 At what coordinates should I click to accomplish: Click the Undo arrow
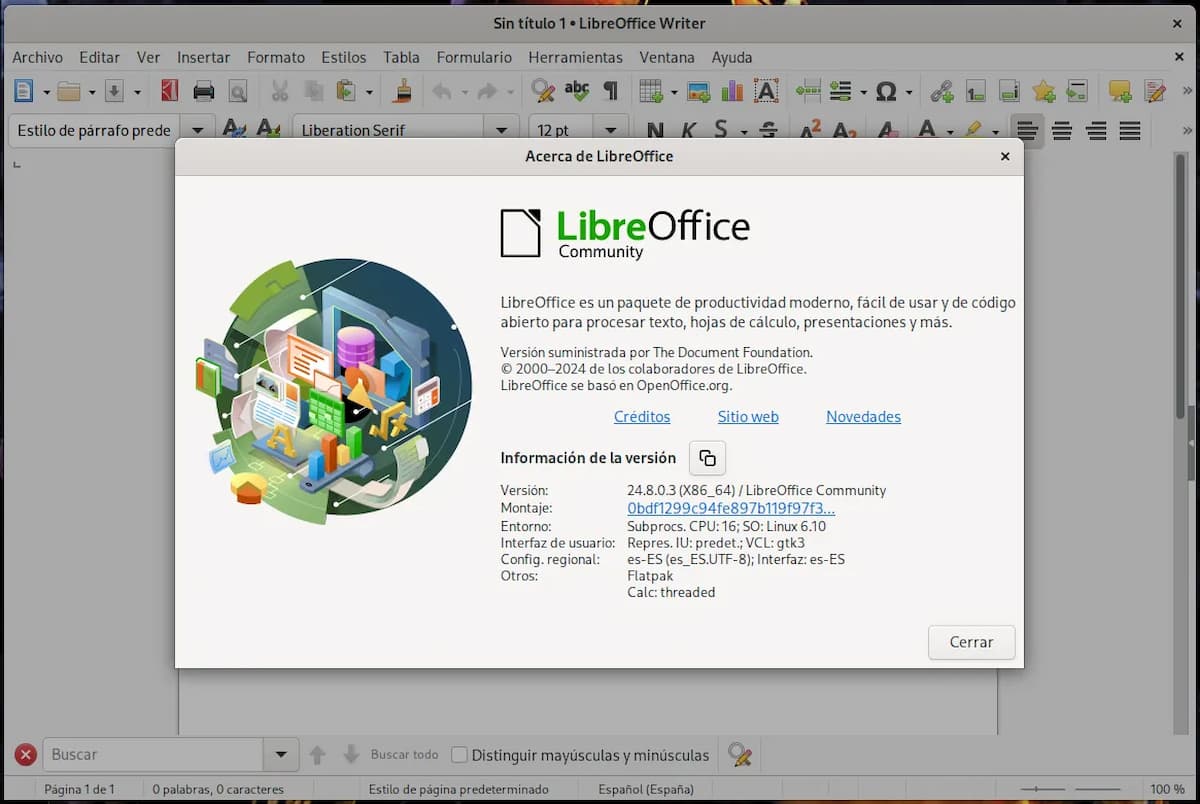pyautogui.click(x=441, y=92)
